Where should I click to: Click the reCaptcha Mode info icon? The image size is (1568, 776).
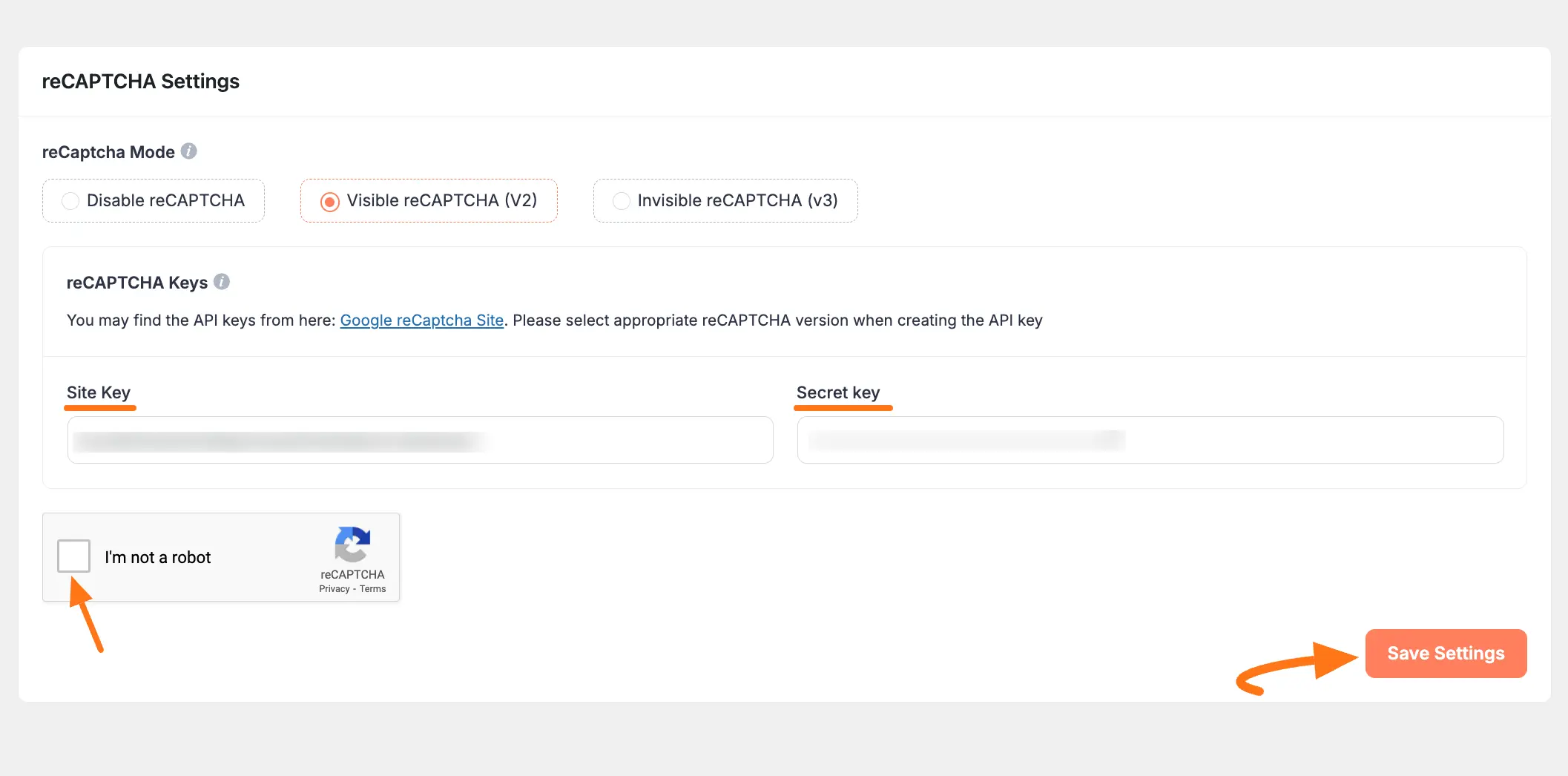coord(190,151)
